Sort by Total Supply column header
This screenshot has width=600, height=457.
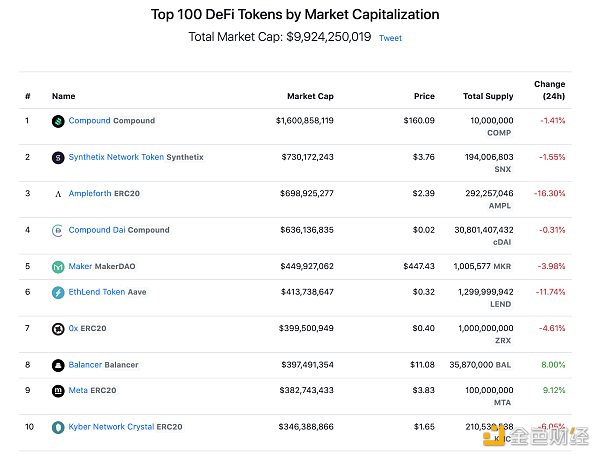pyautogui.click(x=488, y=97)
